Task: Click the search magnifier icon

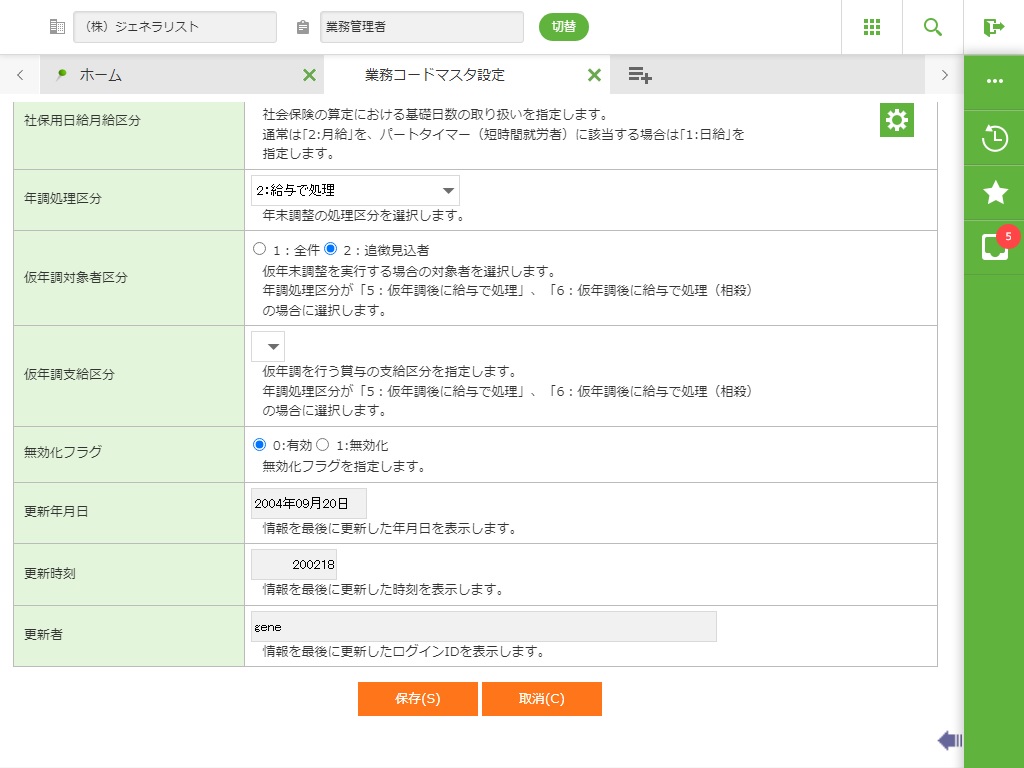Action: pos(933,27)
